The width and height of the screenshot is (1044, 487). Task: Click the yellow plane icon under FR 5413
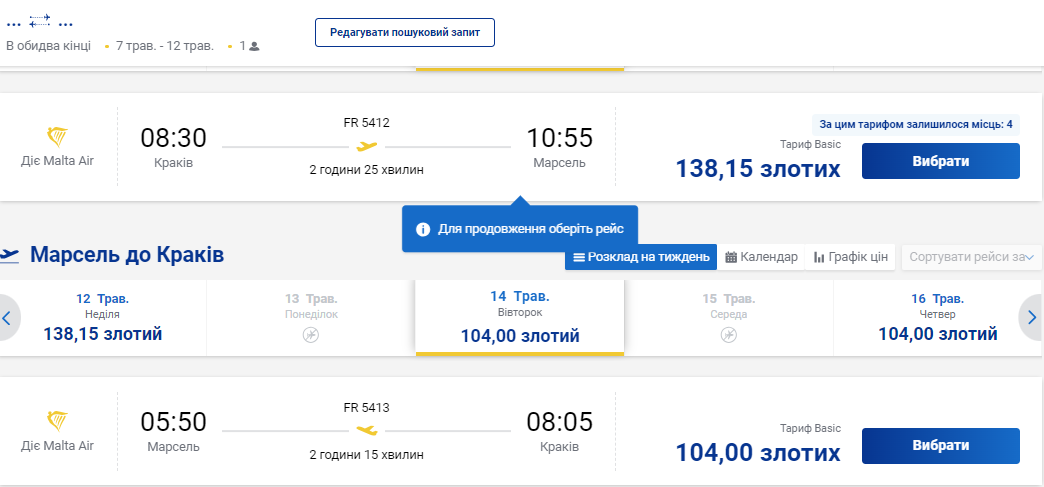367,430
